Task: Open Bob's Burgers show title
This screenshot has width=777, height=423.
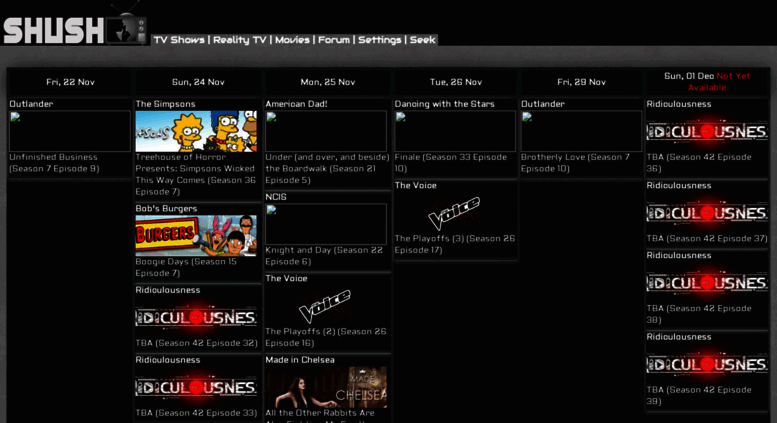Action: [x=166, y=209]
